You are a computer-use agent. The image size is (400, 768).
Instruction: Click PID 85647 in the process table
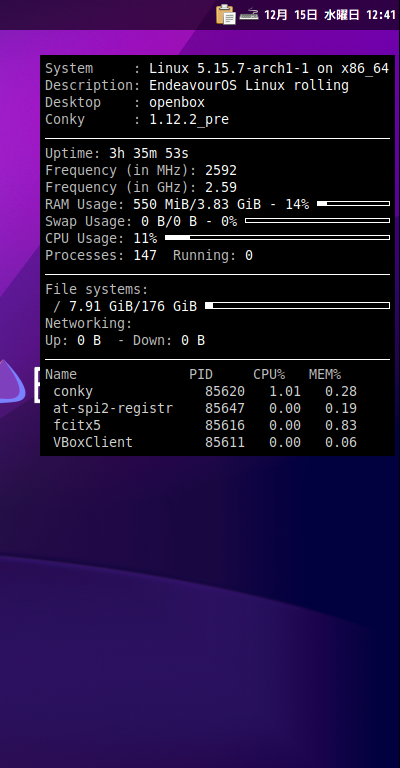(225, 408)
